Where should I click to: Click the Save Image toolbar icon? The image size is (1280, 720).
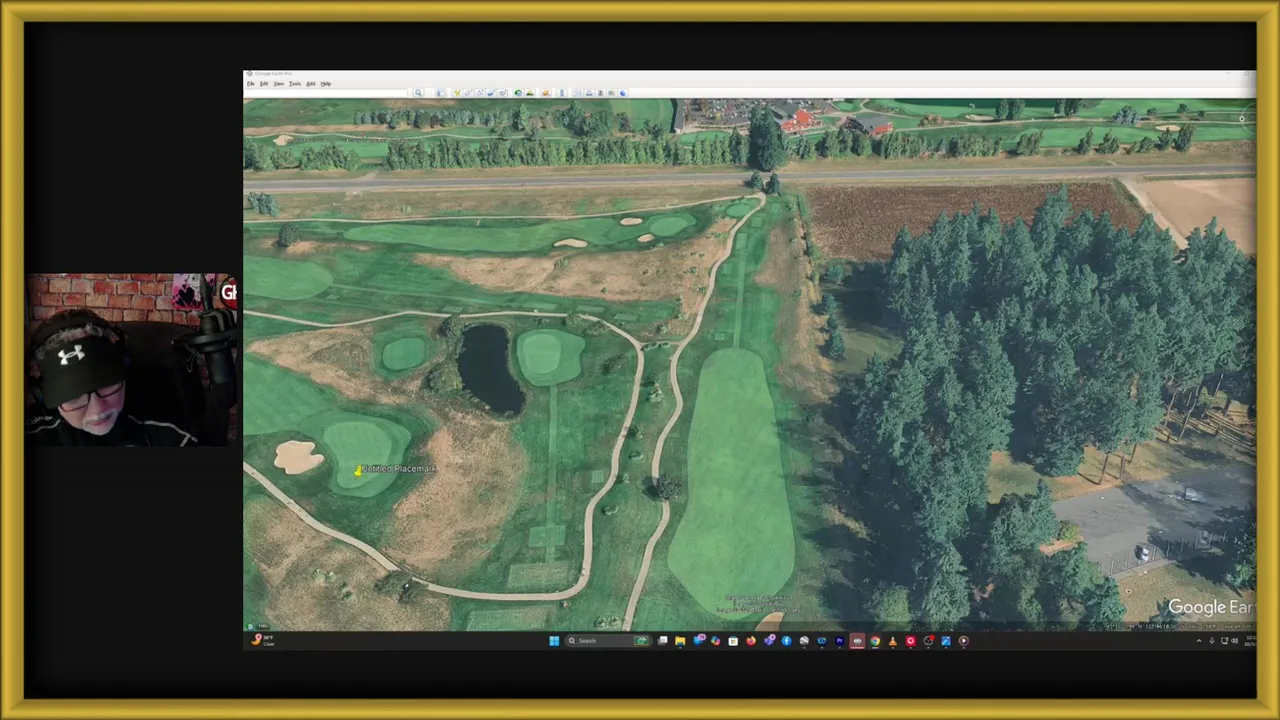click(x=600, y=92)
